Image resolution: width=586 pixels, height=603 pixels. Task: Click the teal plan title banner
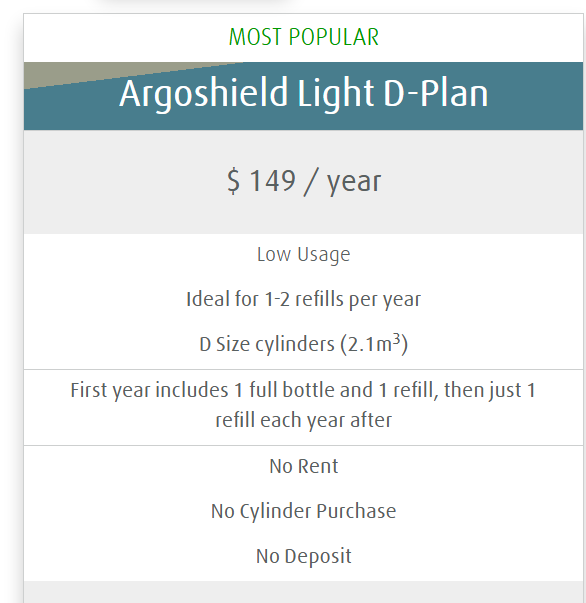pyautogui.click(x=303, y=96)
